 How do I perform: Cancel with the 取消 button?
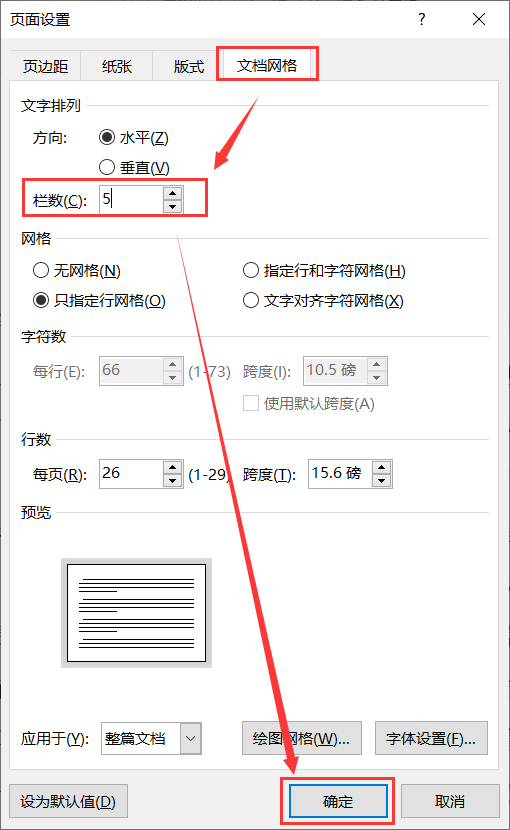click(x=450, y=801)
